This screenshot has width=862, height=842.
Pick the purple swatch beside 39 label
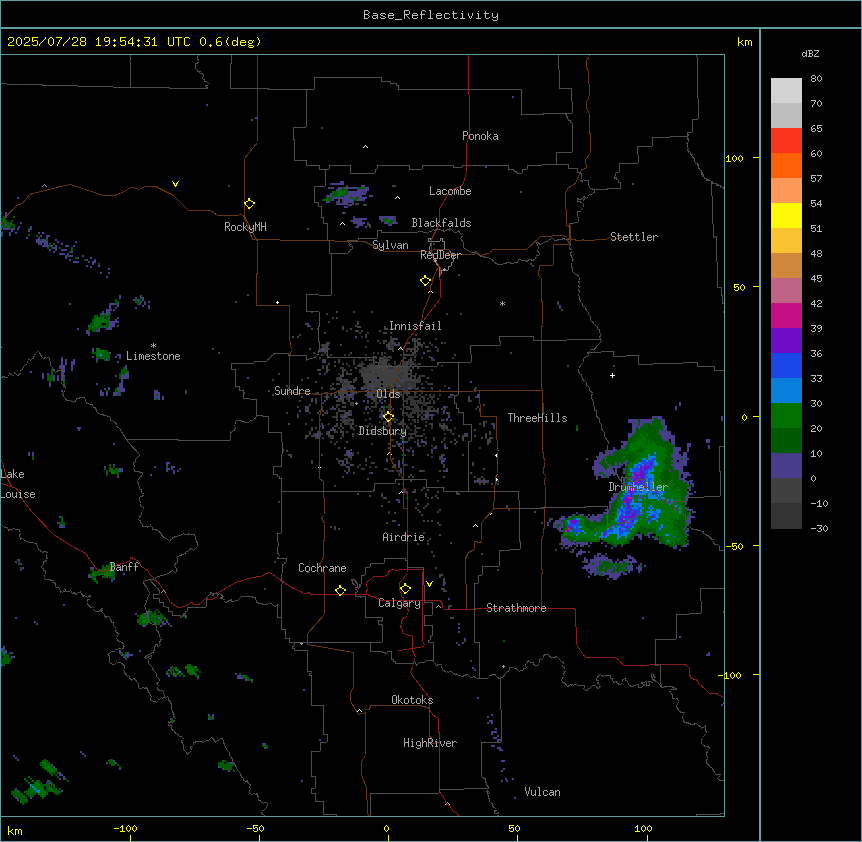point(786,340)
